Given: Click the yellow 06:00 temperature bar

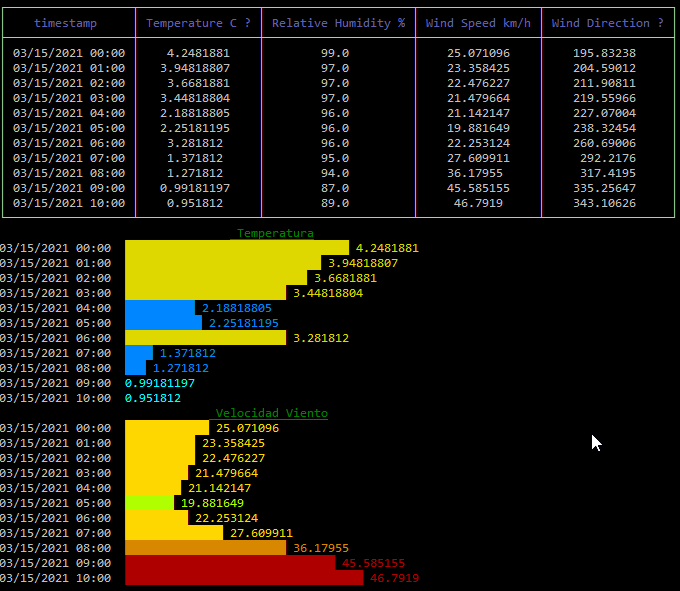Looking at the screenshot, I should point(206,338).
